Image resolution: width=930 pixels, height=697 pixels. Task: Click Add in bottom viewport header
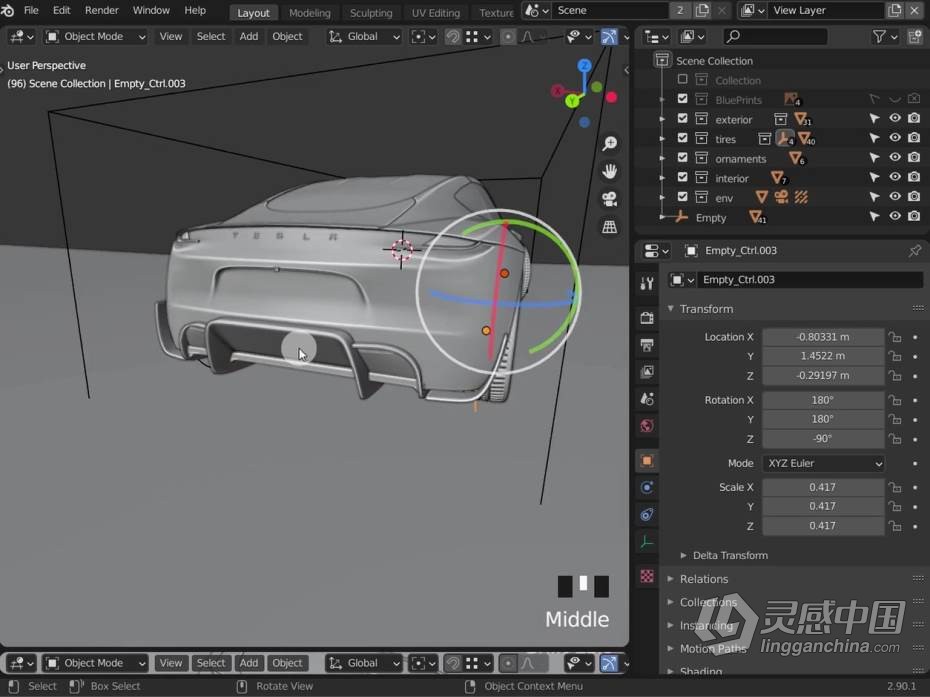coord(249,663)
